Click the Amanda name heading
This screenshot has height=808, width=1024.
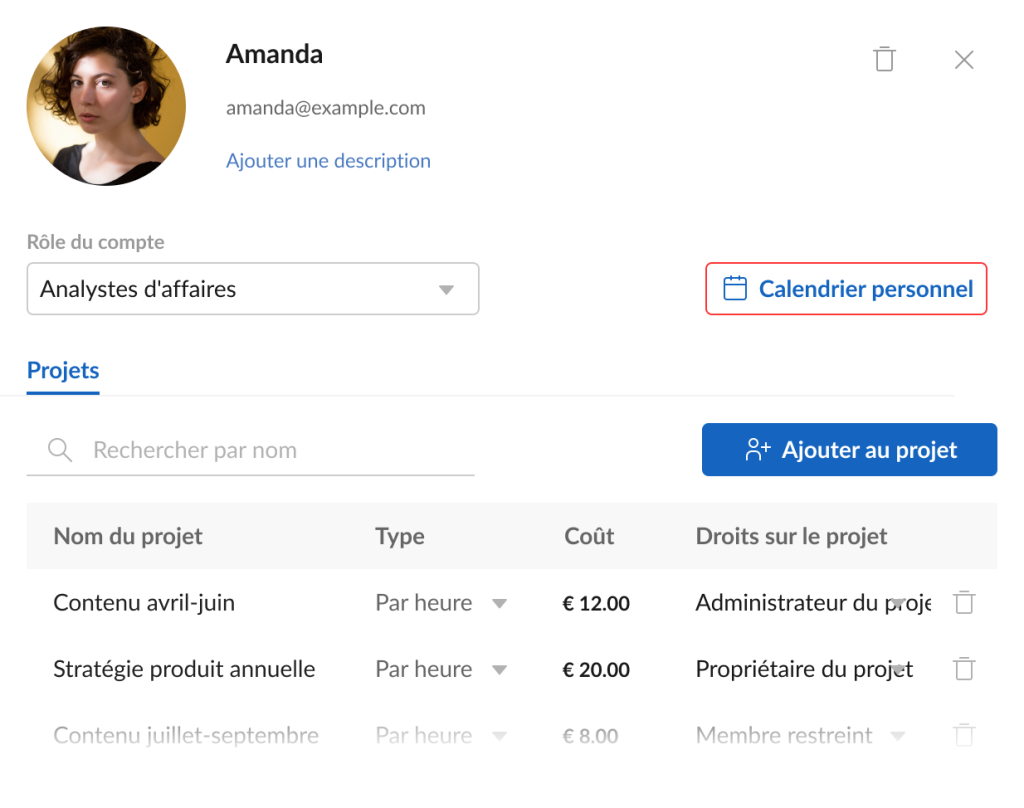coord(274,54)
